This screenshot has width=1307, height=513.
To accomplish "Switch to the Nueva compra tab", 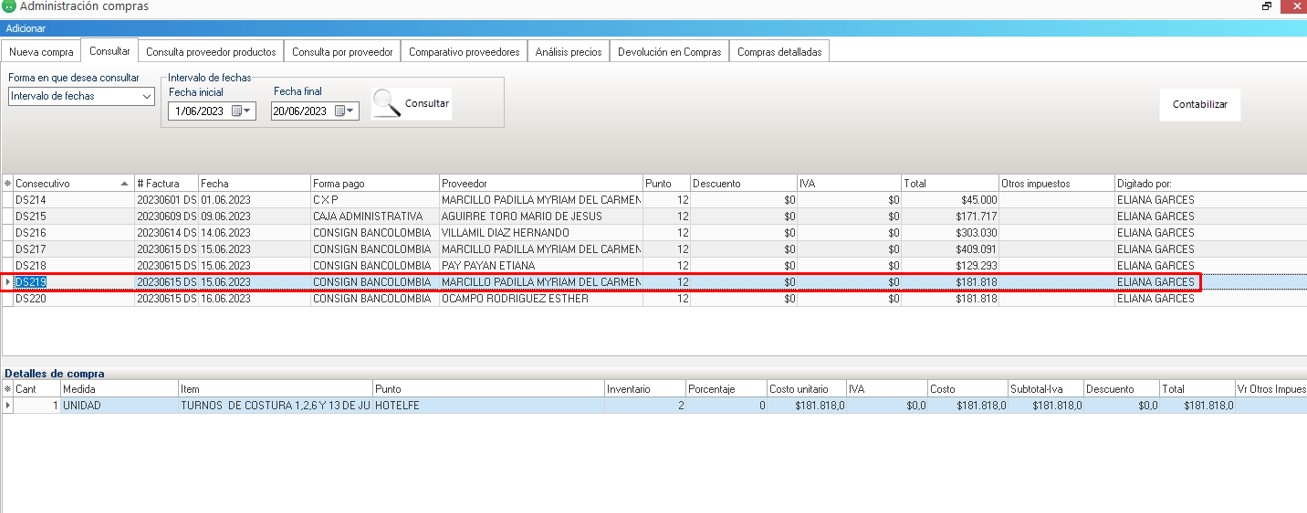I will click(41, 52).
